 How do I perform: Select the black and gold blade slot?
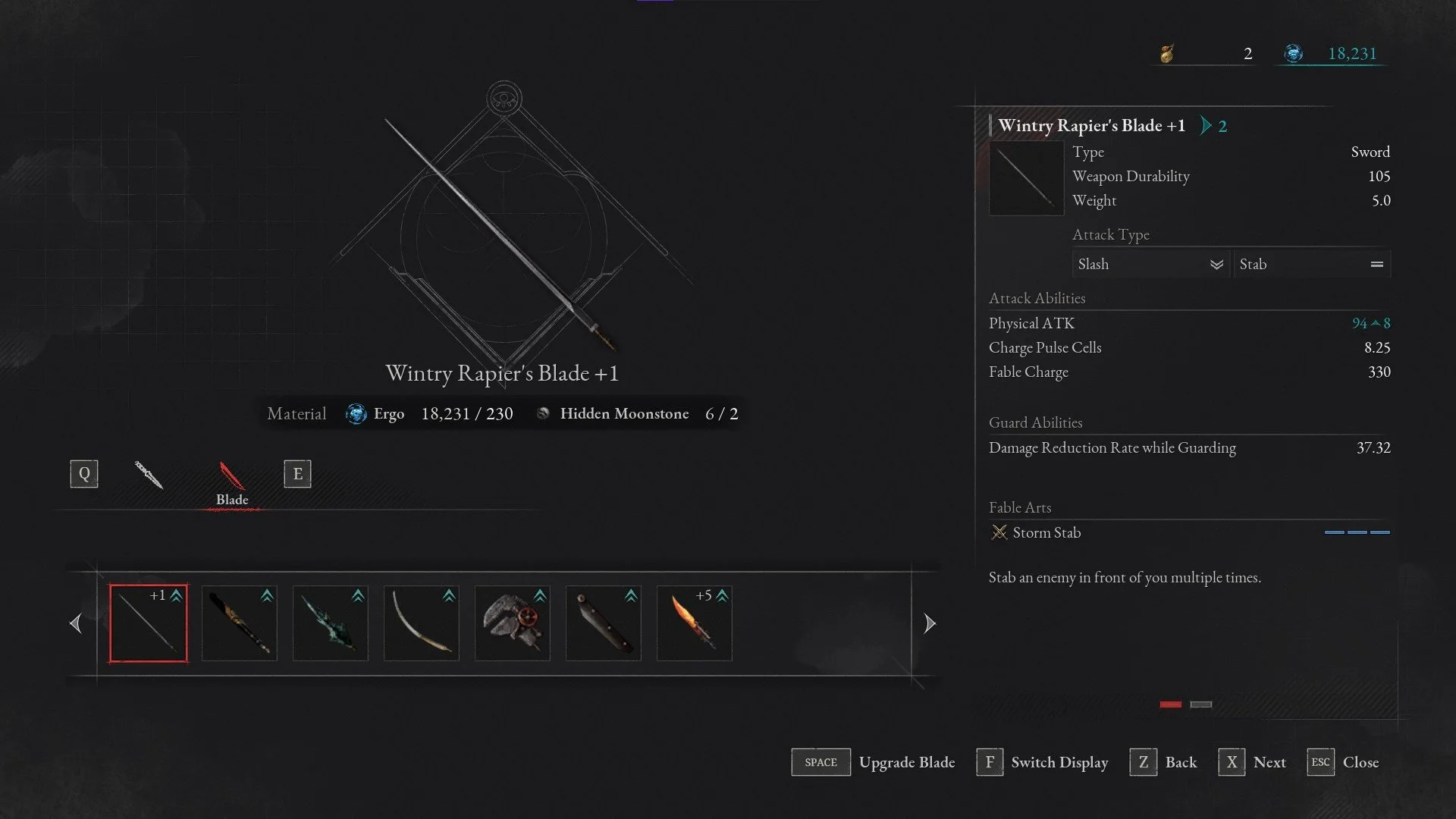[240, 623]
